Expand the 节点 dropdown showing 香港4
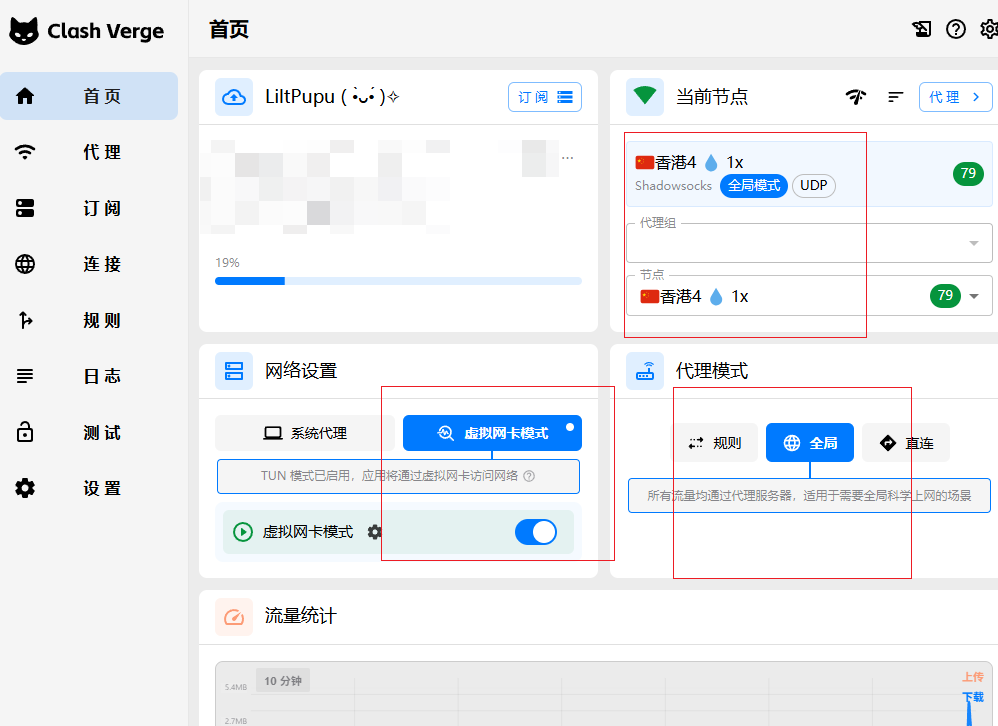 (973, 296)
